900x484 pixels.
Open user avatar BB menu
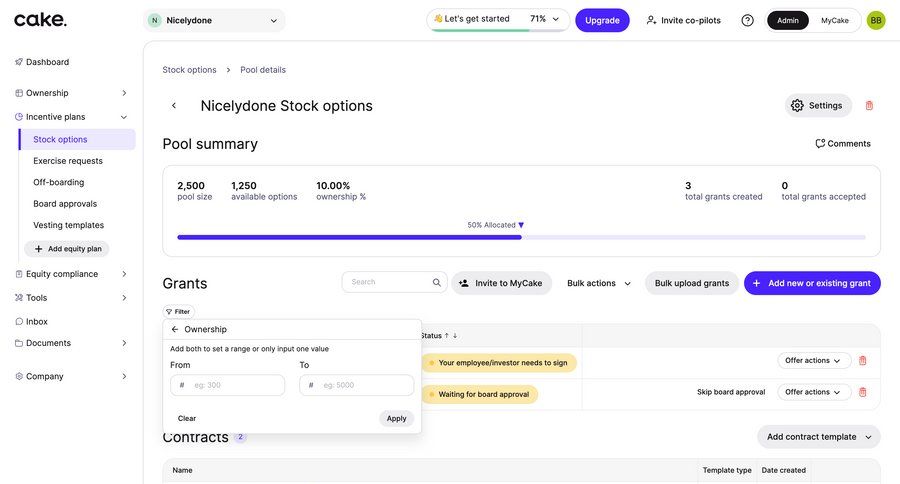point(876,20)
